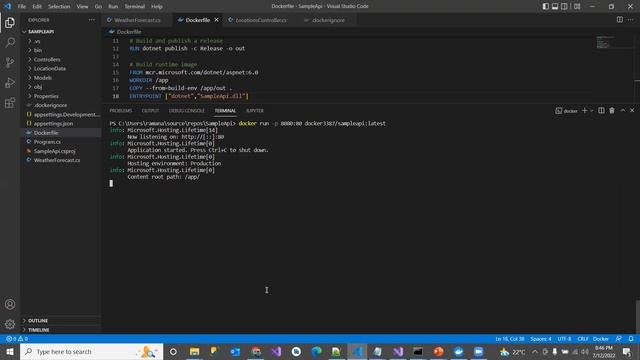Switch to the PROBLEMS panel tab

click(x=121, y=111)
